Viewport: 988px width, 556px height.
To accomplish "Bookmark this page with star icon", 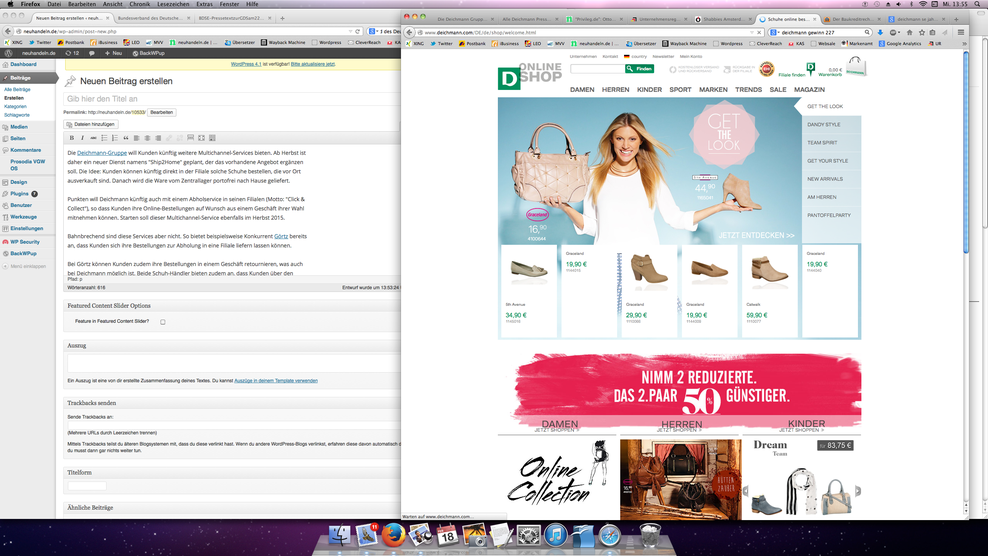I will [x=921, y=32].
